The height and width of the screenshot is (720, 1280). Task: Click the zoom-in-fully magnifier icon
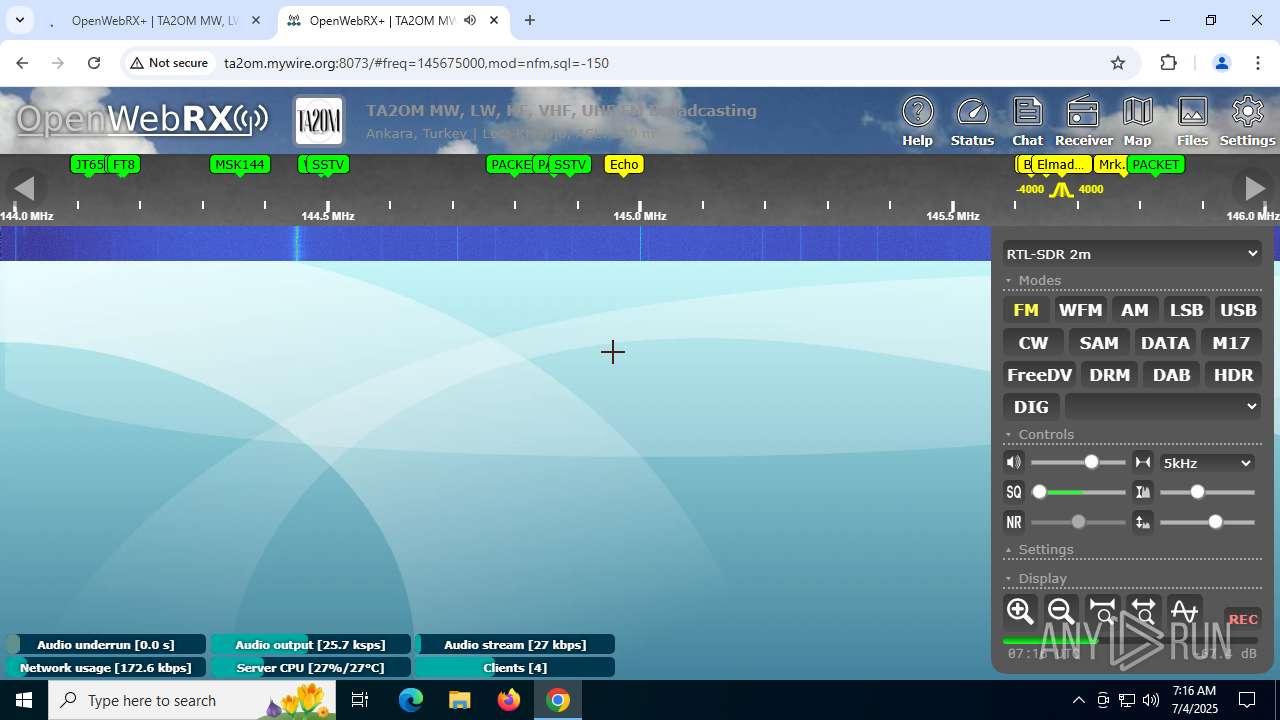pos(1102,611)
